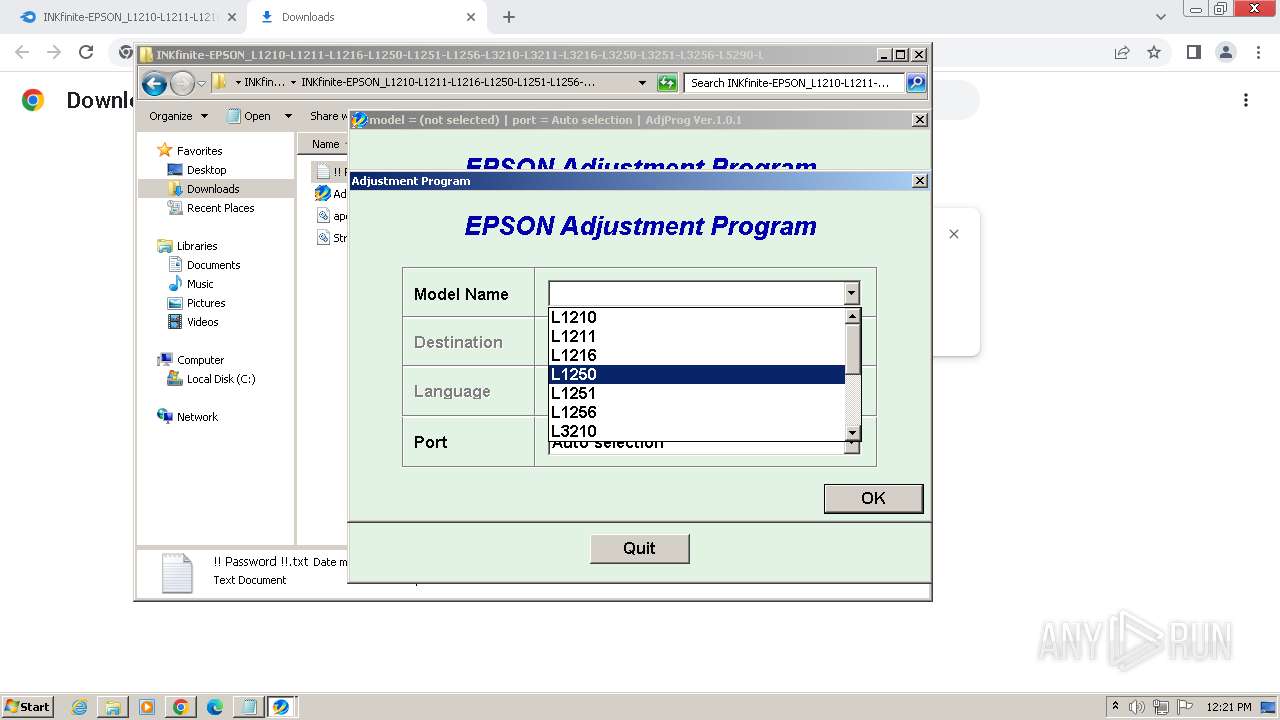This screenshot has width=1280, height=720.
Task: Select Computer in the navigation pane
Action: pyautogui.click(x=200, y=360)
